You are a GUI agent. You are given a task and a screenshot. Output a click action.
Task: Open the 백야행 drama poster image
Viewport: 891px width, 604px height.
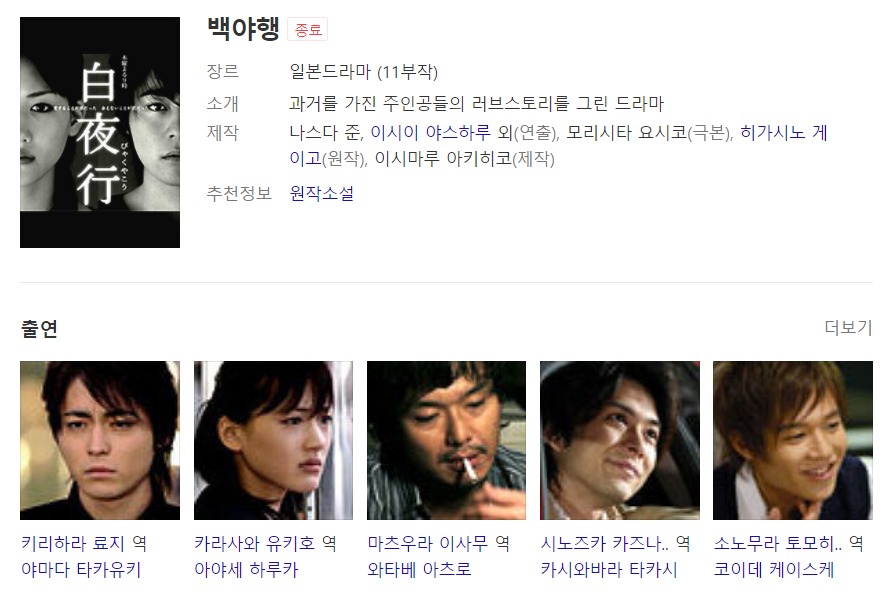[100, 132]
